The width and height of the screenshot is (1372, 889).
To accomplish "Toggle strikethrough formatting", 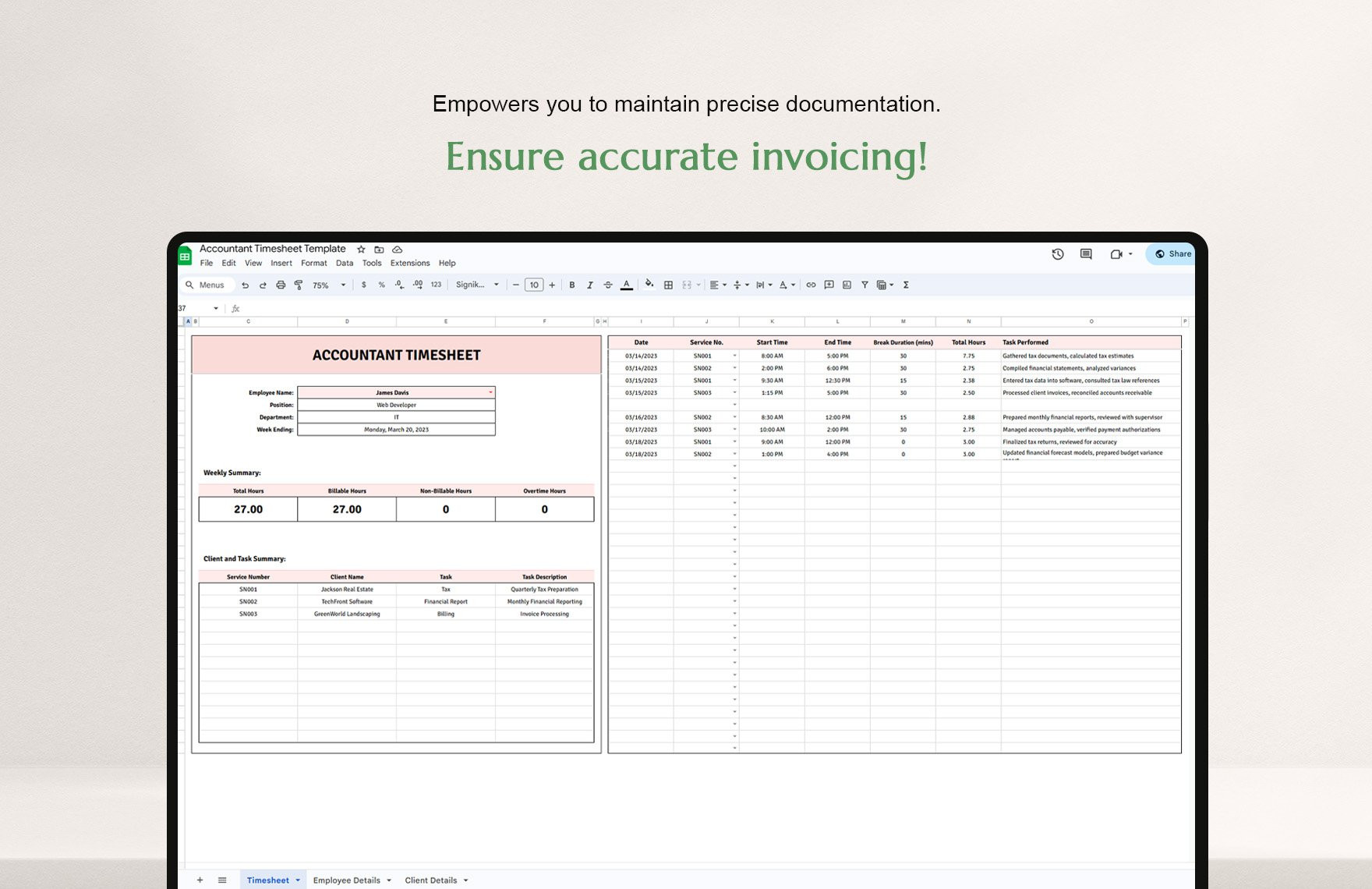I will [608, 285].
